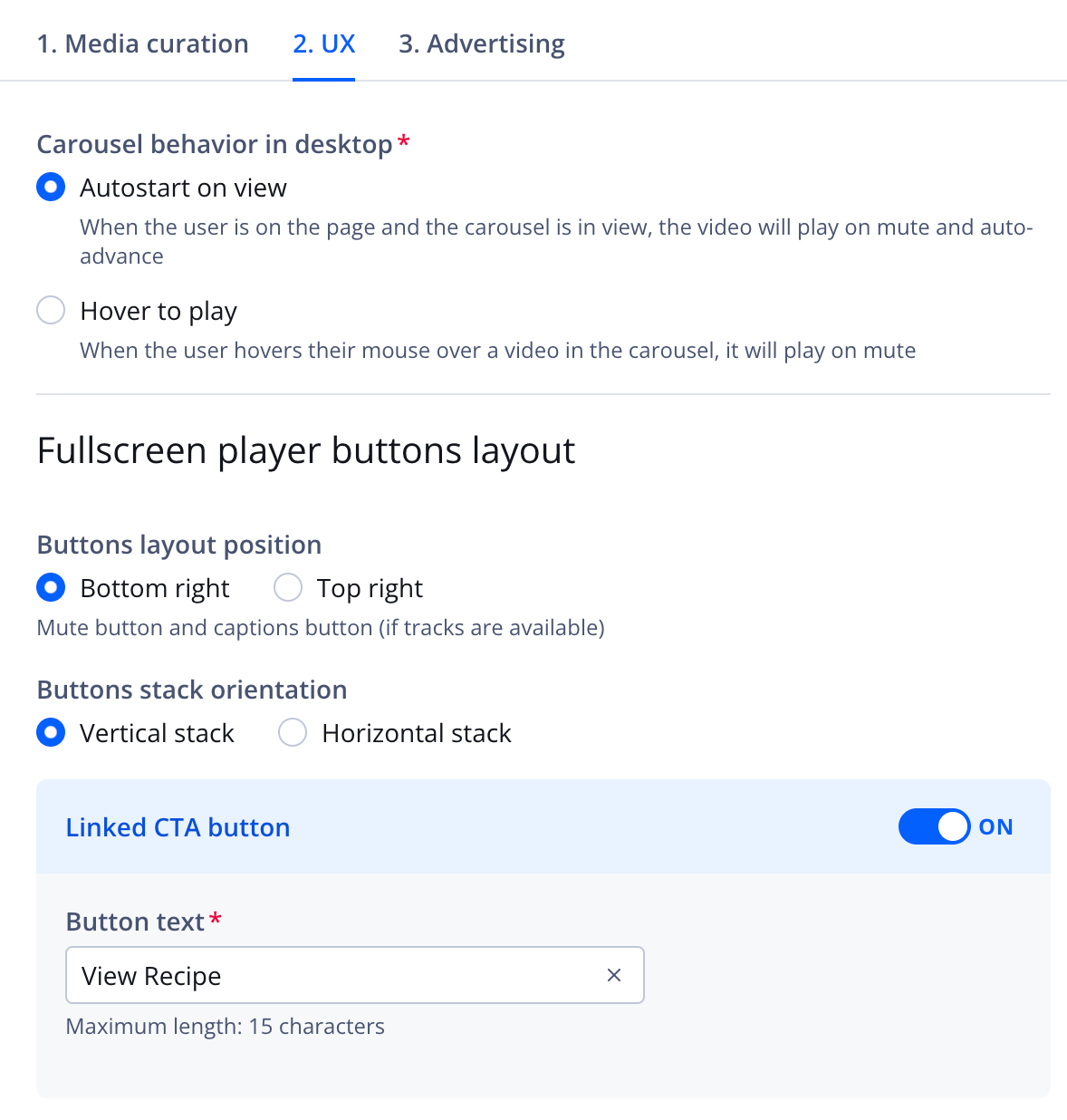The image size is (1067, 1120).
Task: Click the Buttons layout position label
Action: 178,545
